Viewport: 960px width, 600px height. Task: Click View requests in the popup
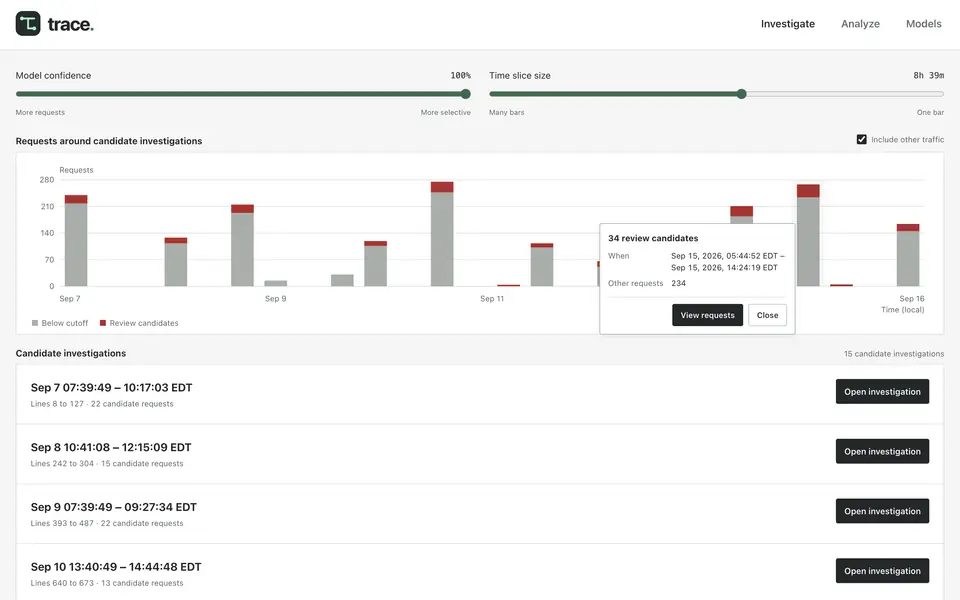tap(707, 315)
